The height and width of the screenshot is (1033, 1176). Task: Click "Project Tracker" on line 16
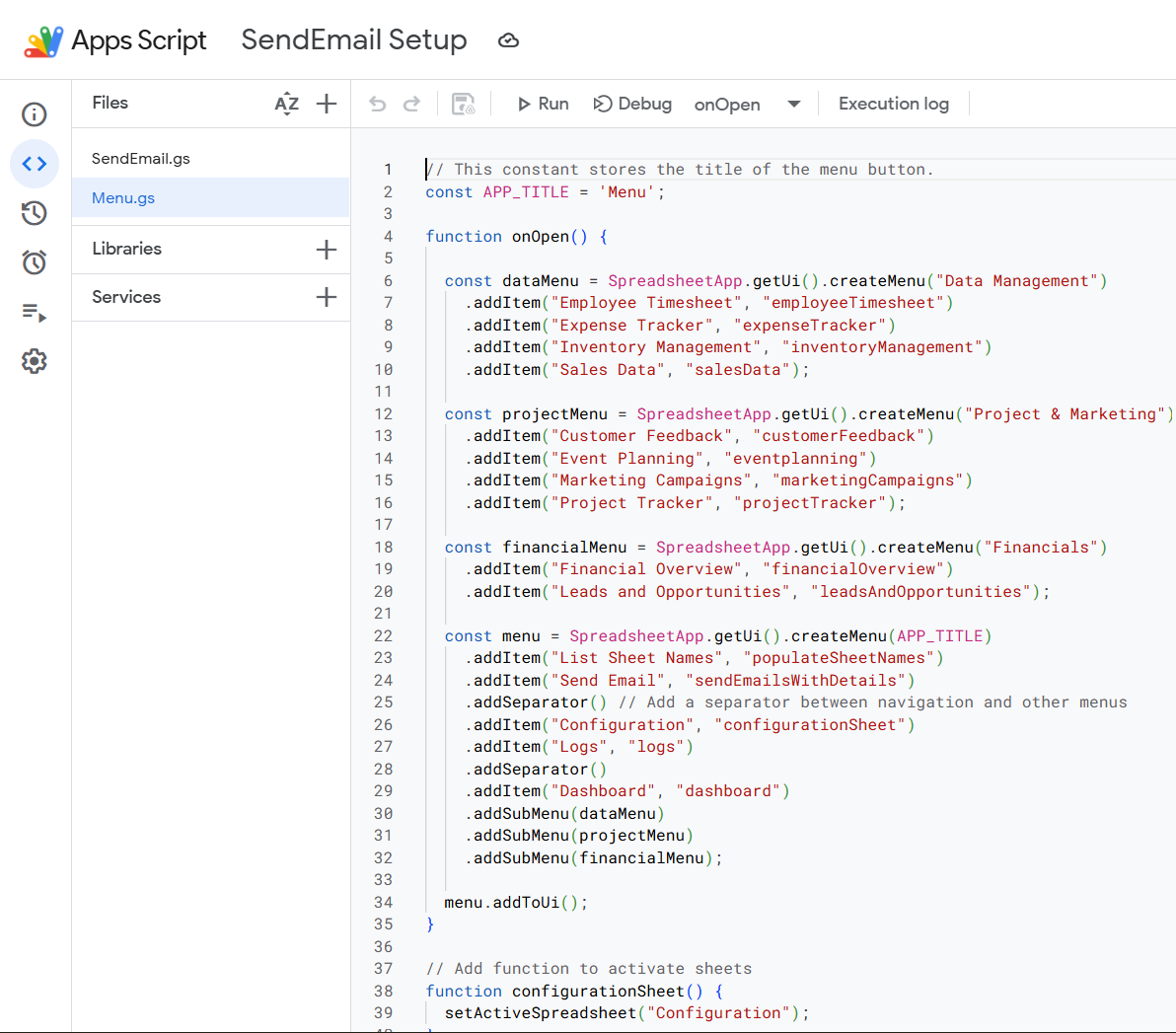tap(632, 502)
